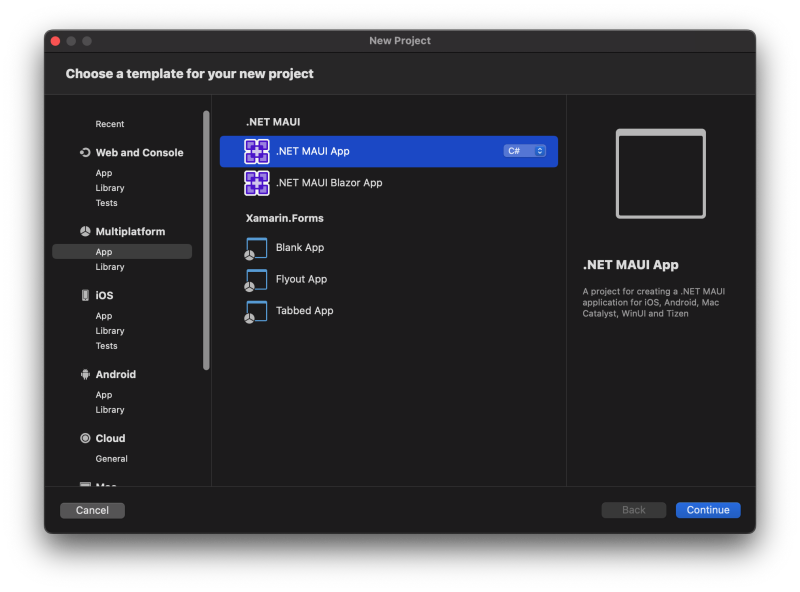Select General under Cloud
The image size is (800, 592).
pos(111,459)
